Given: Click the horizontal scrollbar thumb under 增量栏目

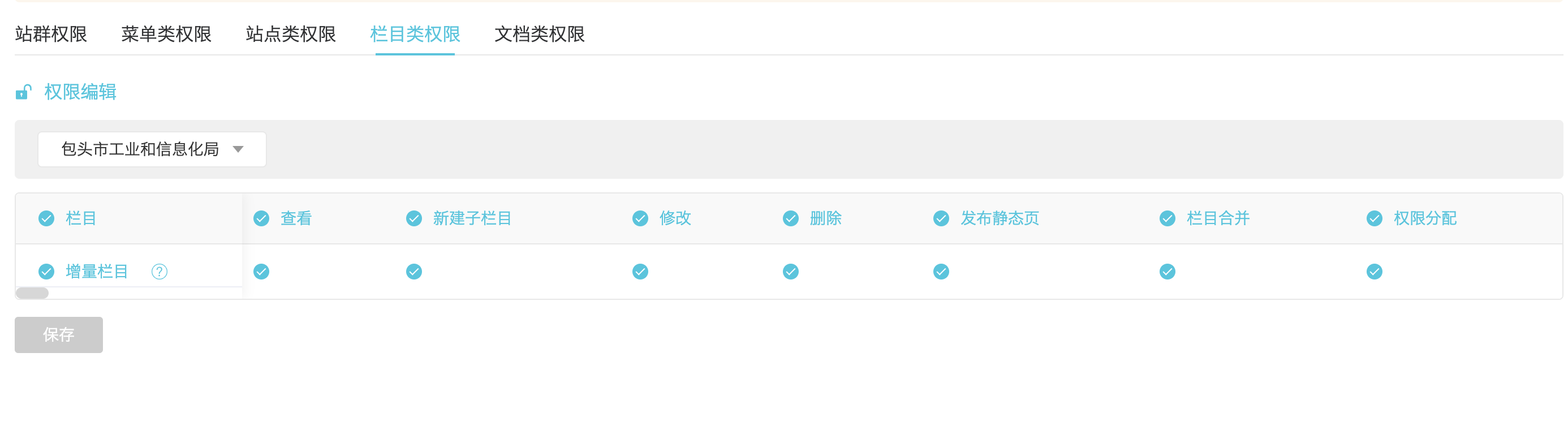Looking at the screenshot, I should pyautogui.click(x=32, y=293).
